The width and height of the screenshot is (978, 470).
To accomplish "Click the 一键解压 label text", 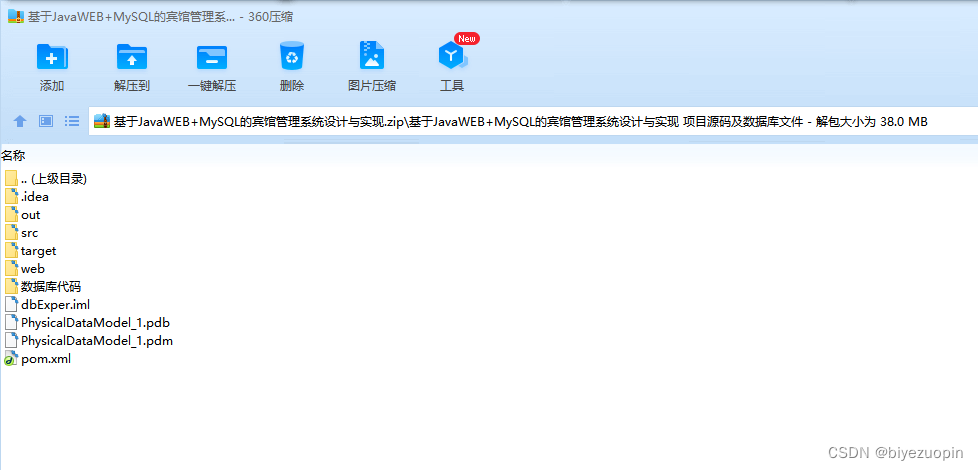I will click(212, 86).
